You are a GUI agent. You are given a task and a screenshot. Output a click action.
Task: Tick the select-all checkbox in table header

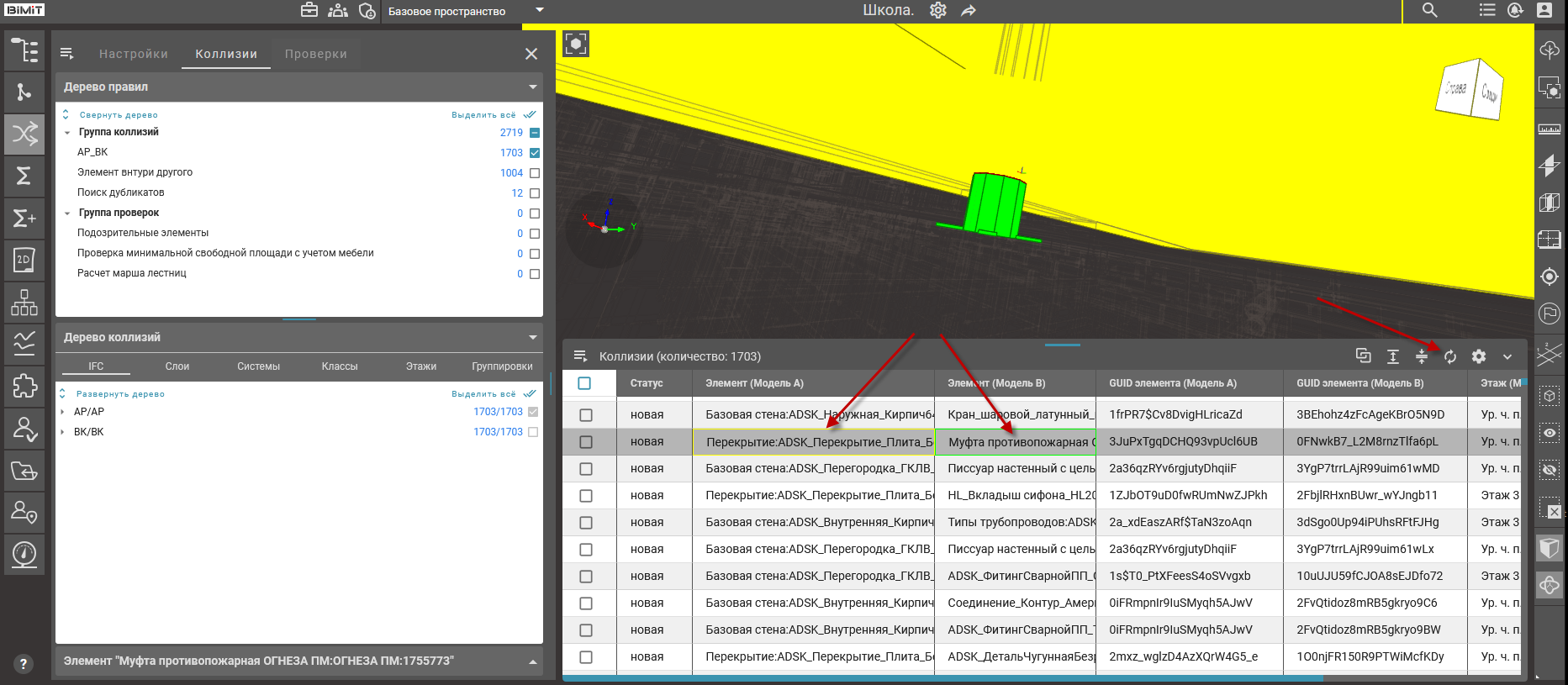pyautogui.click(x=584, y=383)
